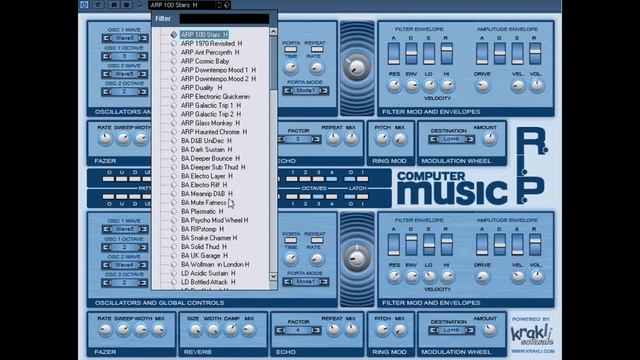Select the ARP 100 Stars H preset radio
Screen dimensions: 640x360
tap(174, 35)
